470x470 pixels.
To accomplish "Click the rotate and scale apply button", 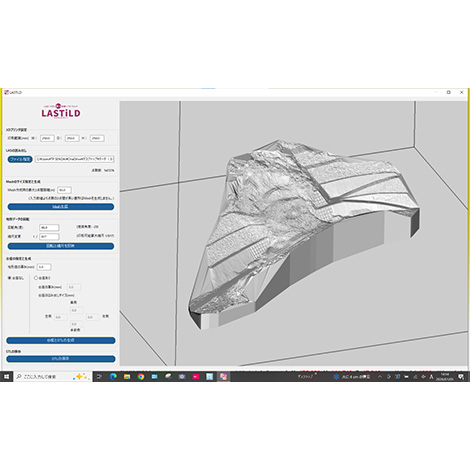I will pos(61,246).
